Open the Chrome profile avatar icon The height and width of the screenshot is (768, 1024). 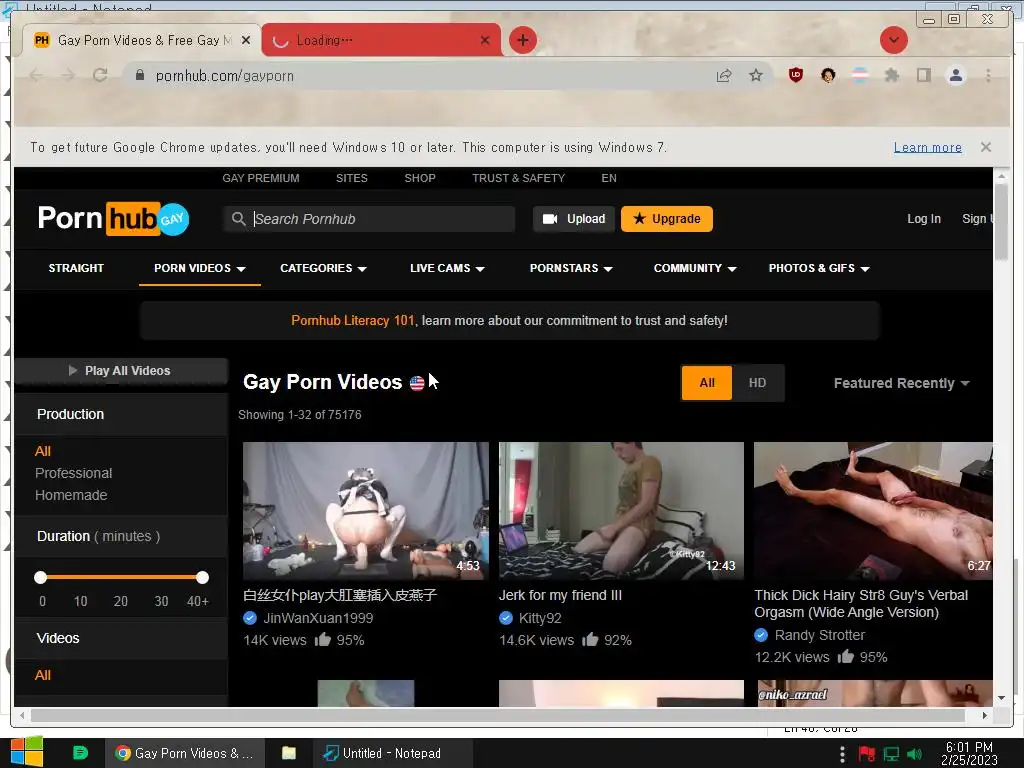[x=955, y=76]
